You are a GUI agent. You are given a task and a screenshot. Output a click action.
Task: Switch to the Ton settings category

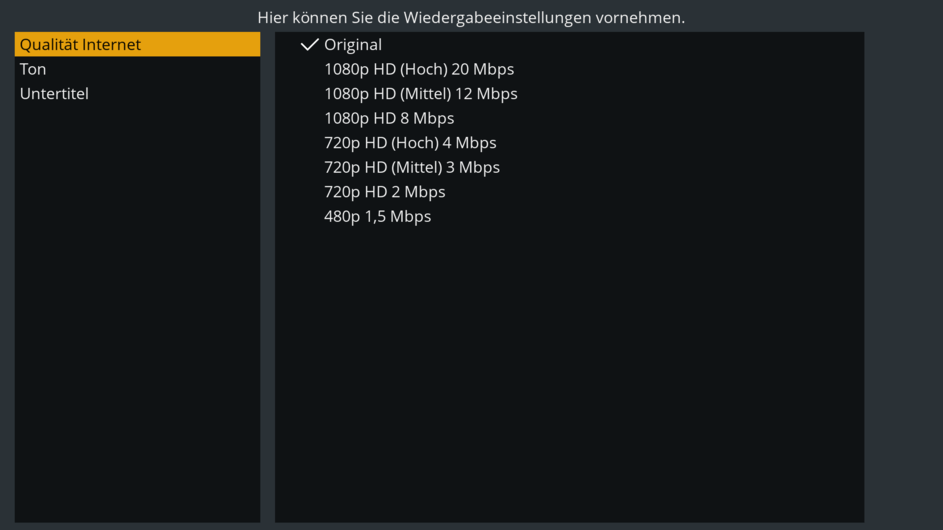(x=33, y=69)
